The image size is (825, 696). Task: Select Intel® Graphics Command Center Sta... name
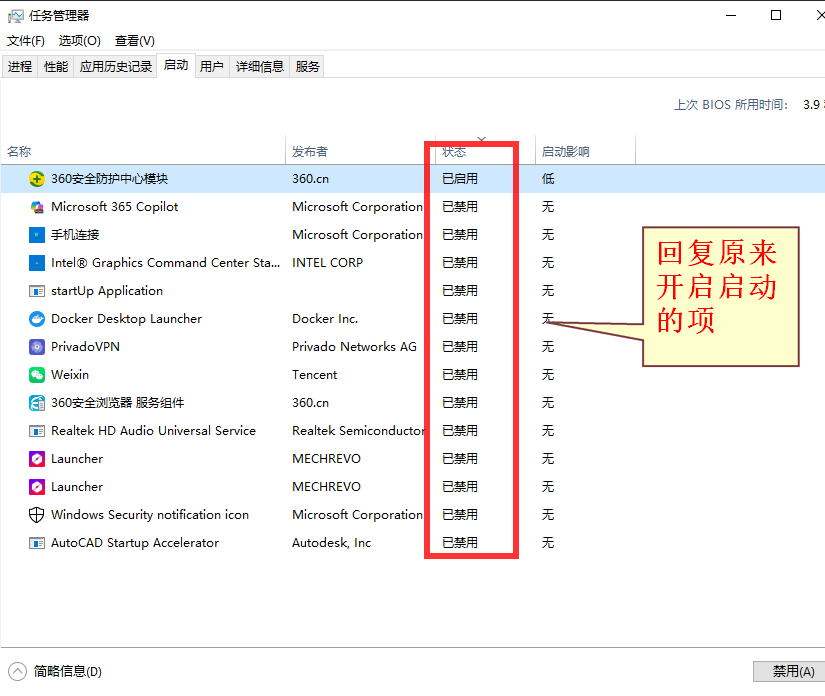[x=165, y=263]
